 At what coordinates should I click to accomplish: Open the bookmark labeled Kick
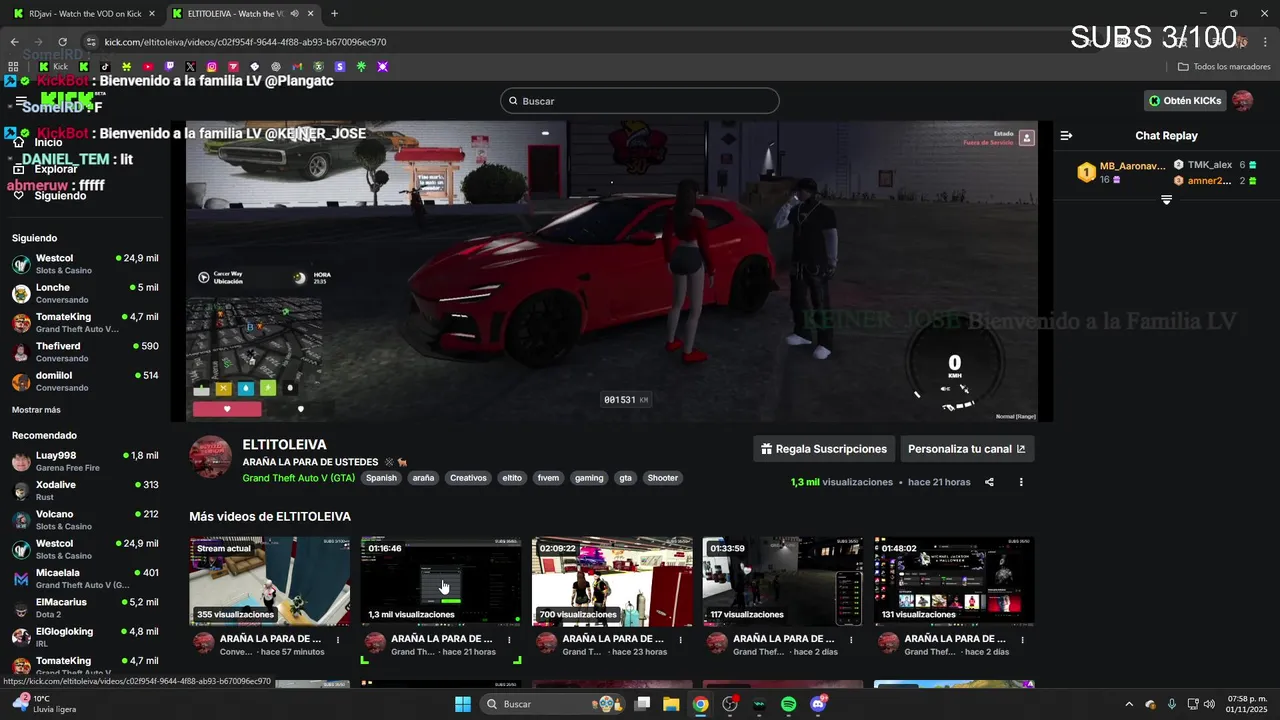(x=54, y=67)
